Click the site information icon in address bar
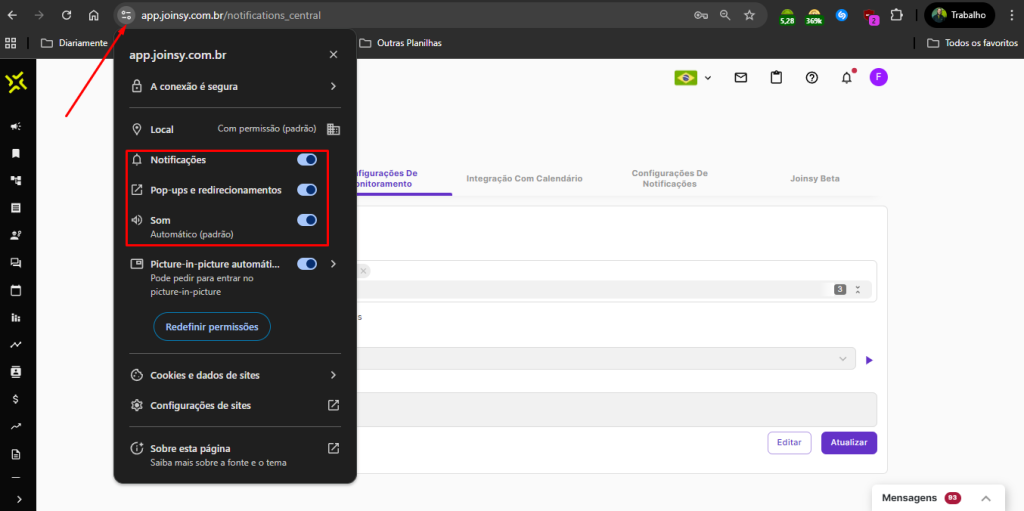Image resolution: width=1024 pixels, height=511 pixels. tap(125, 16)
